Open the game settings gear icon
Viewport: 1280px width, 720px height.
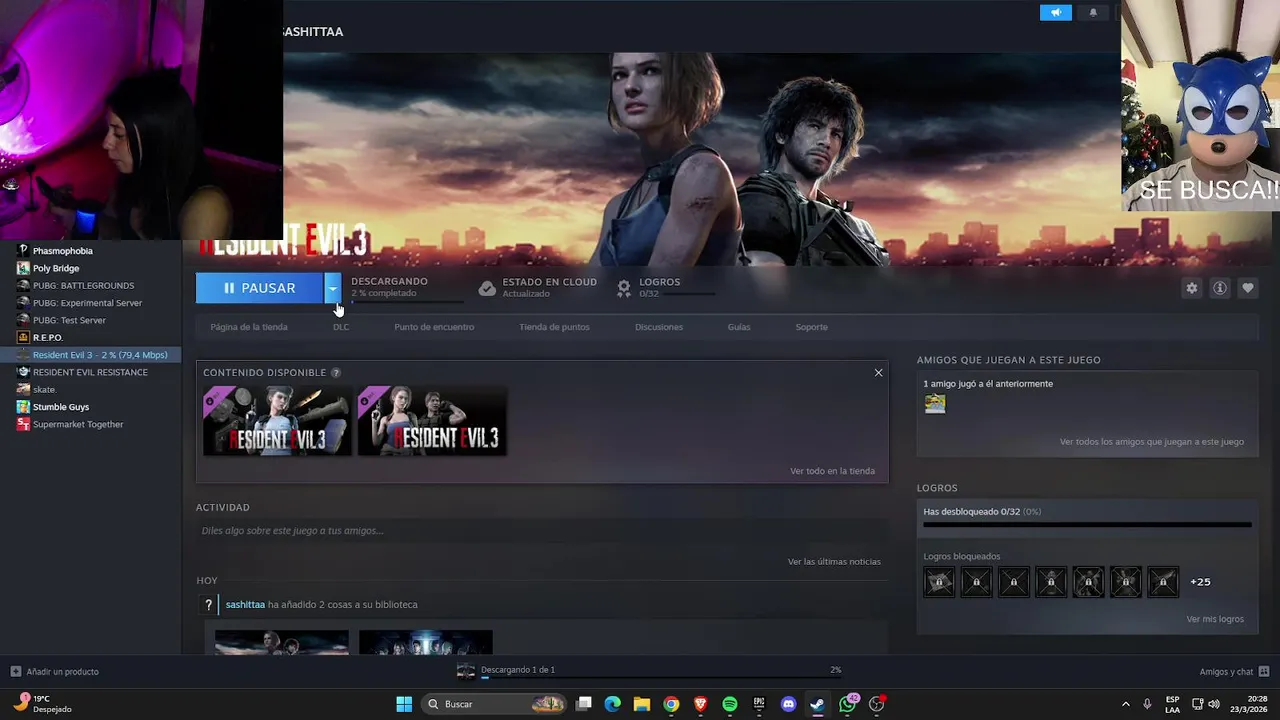(1191, 288)
